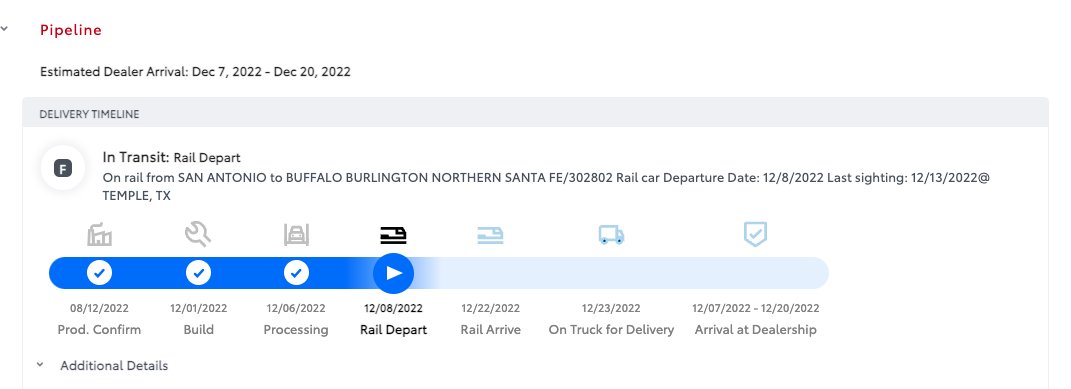Click the Additional Details label
The image size is (1071, 389).
click(114, 366)
